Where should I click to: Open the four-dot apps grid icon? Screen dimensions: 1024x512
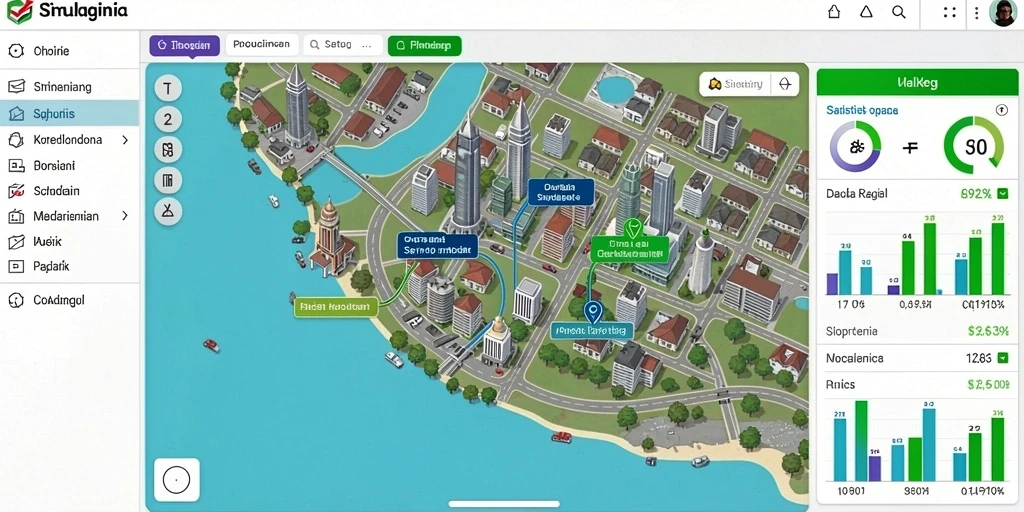click(x=950, y=12)
